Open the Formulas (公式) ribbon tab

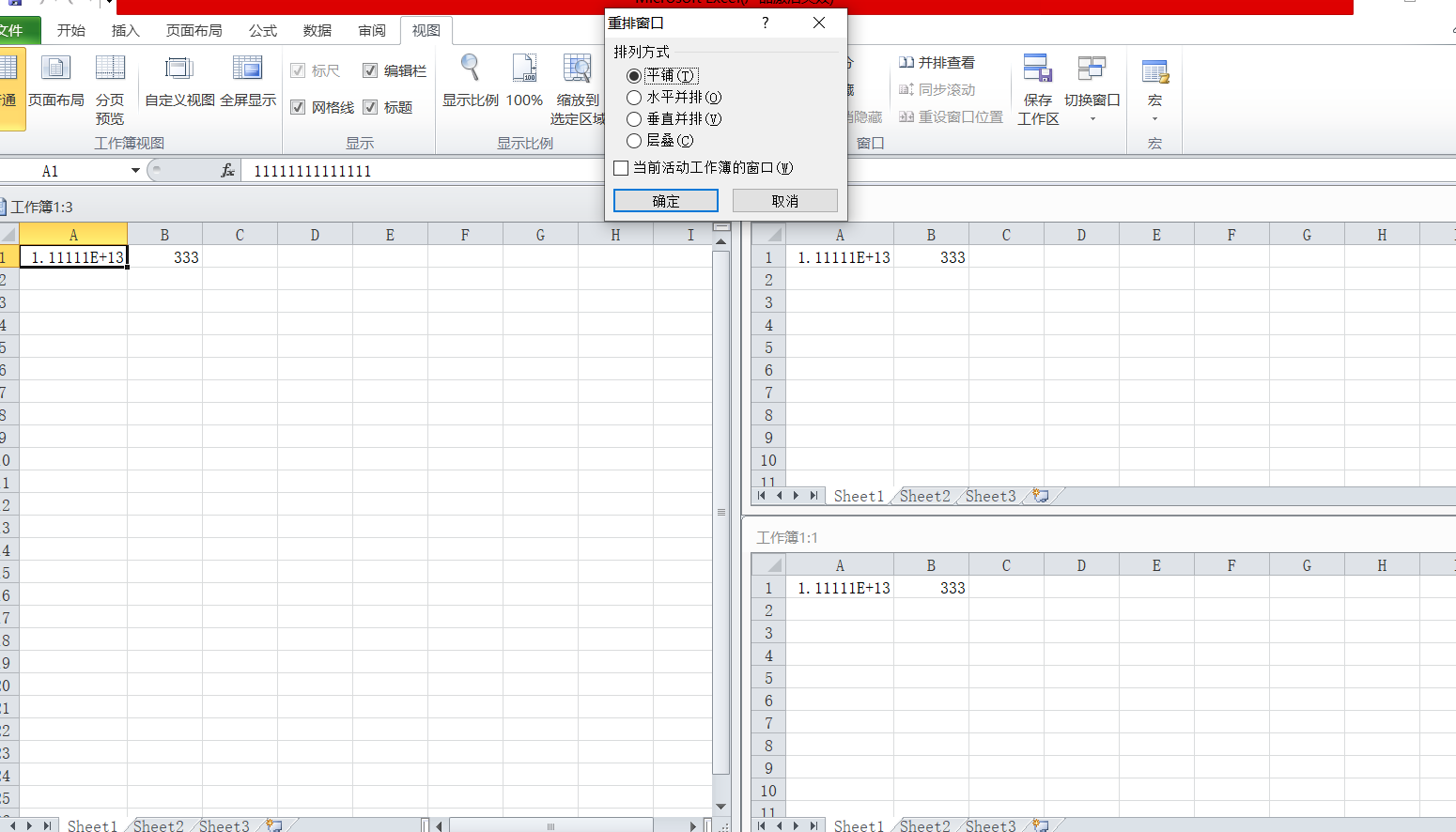[263, 31]
